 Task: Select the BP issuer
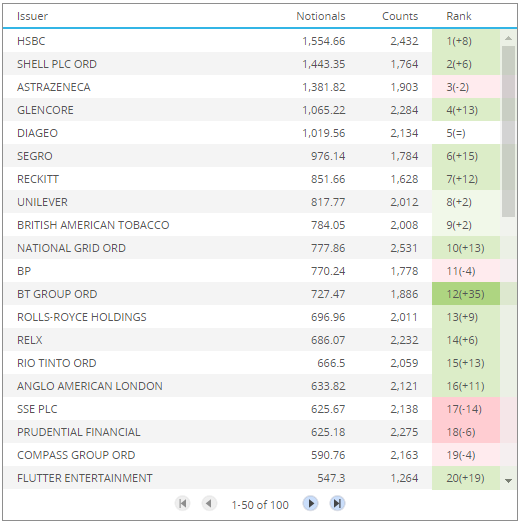click(24, 271)
